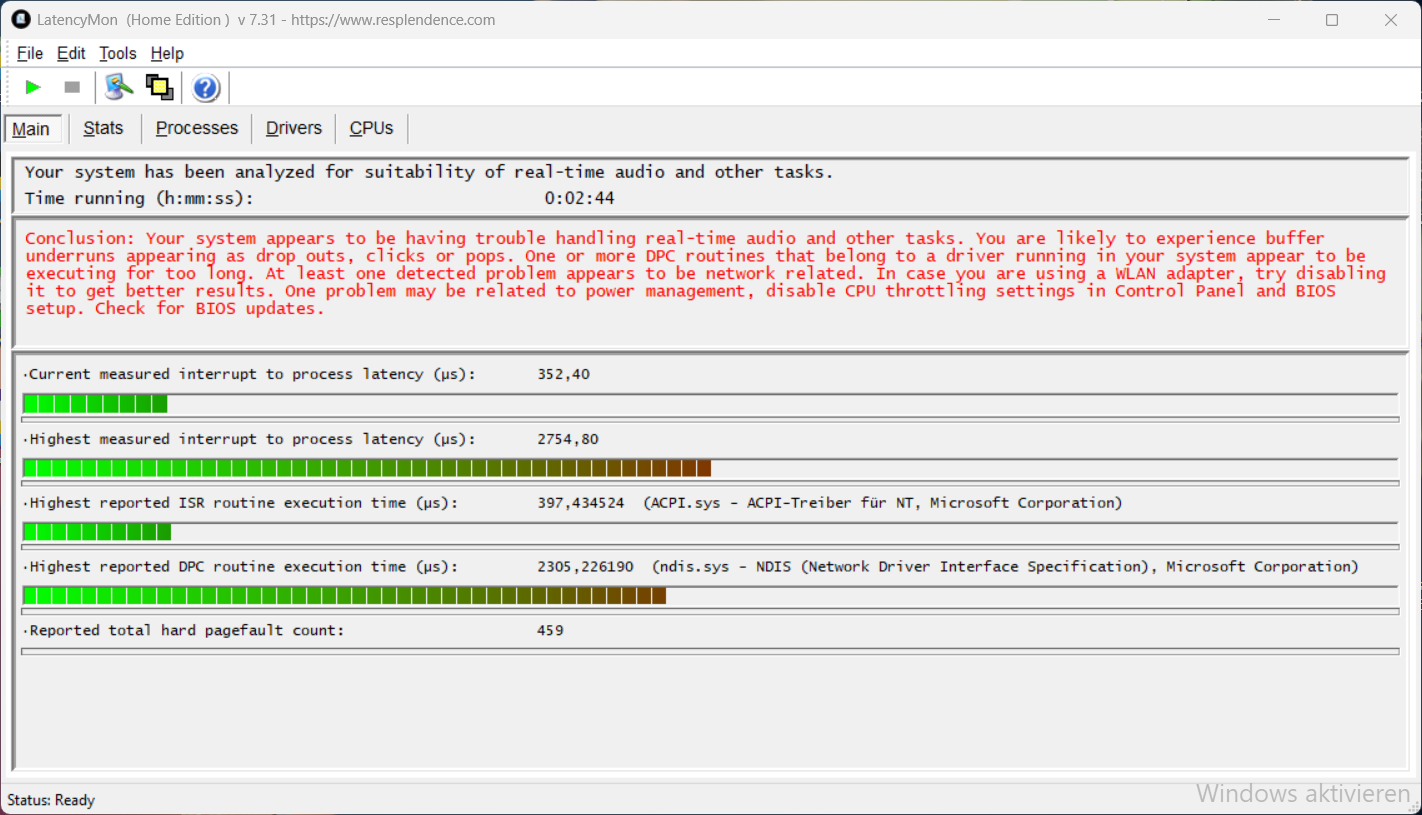Maximize the LatencyMon window
This screenshot has height=815, width=1422.
tap(1332, 20)
